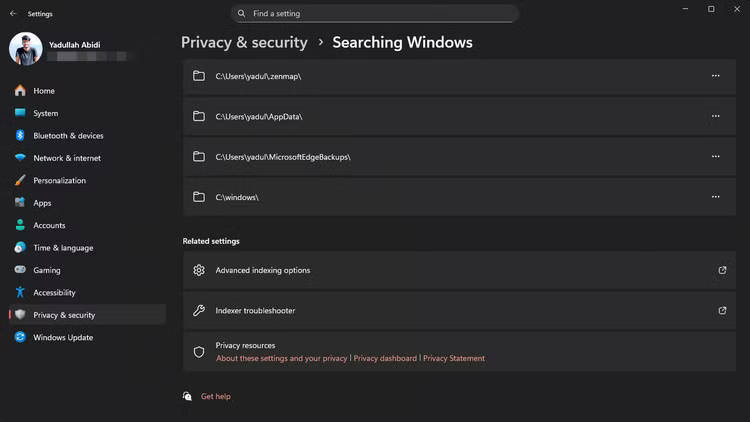This screenshot has height=422, width=750.
Task: Click the Find a setting search field
Action: pos(380,14)
